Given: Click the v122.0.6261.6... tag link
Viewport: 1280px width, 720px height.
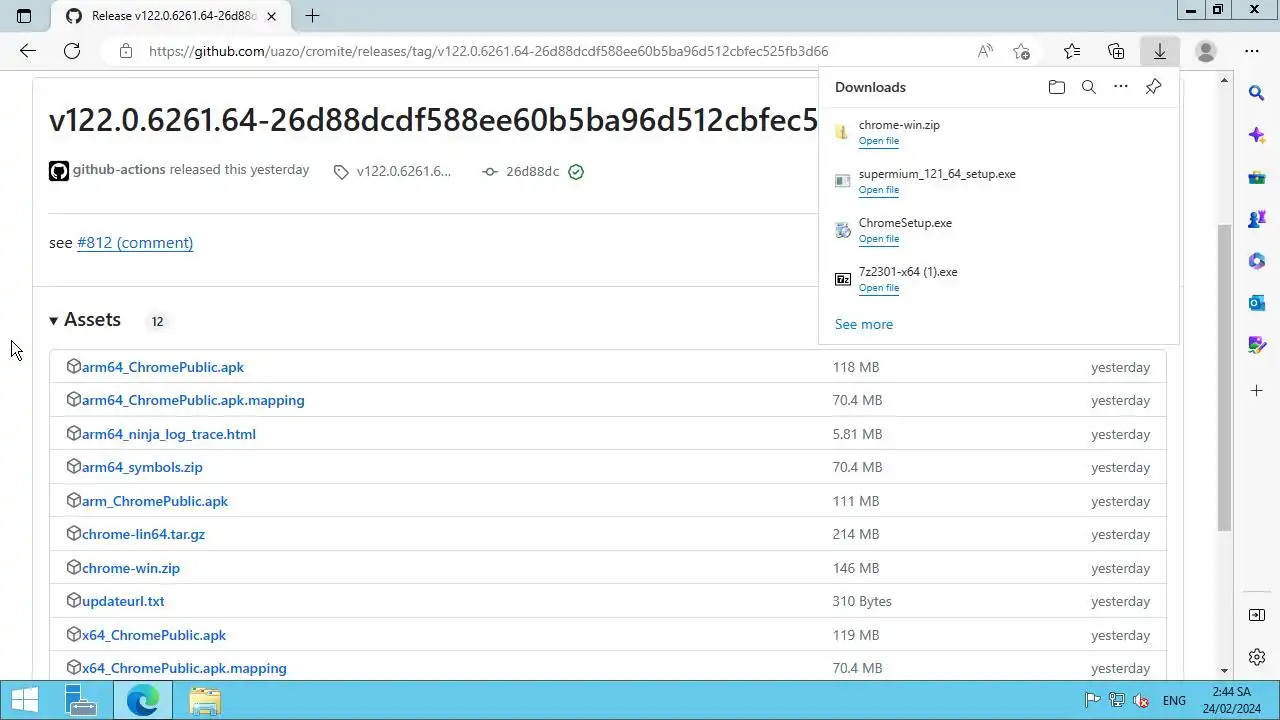Looking at the screenshot, I should click(404, 171).
